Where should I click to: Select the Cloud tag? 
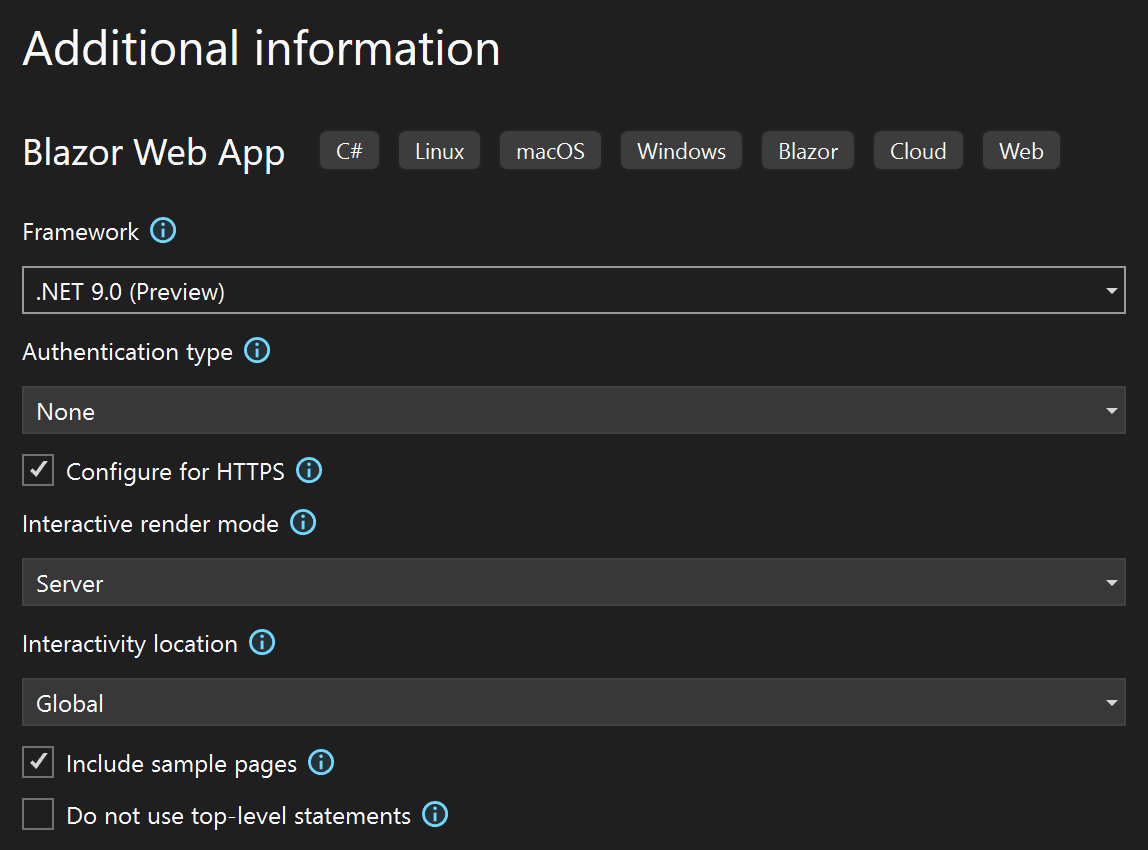[x=918, y=151]
